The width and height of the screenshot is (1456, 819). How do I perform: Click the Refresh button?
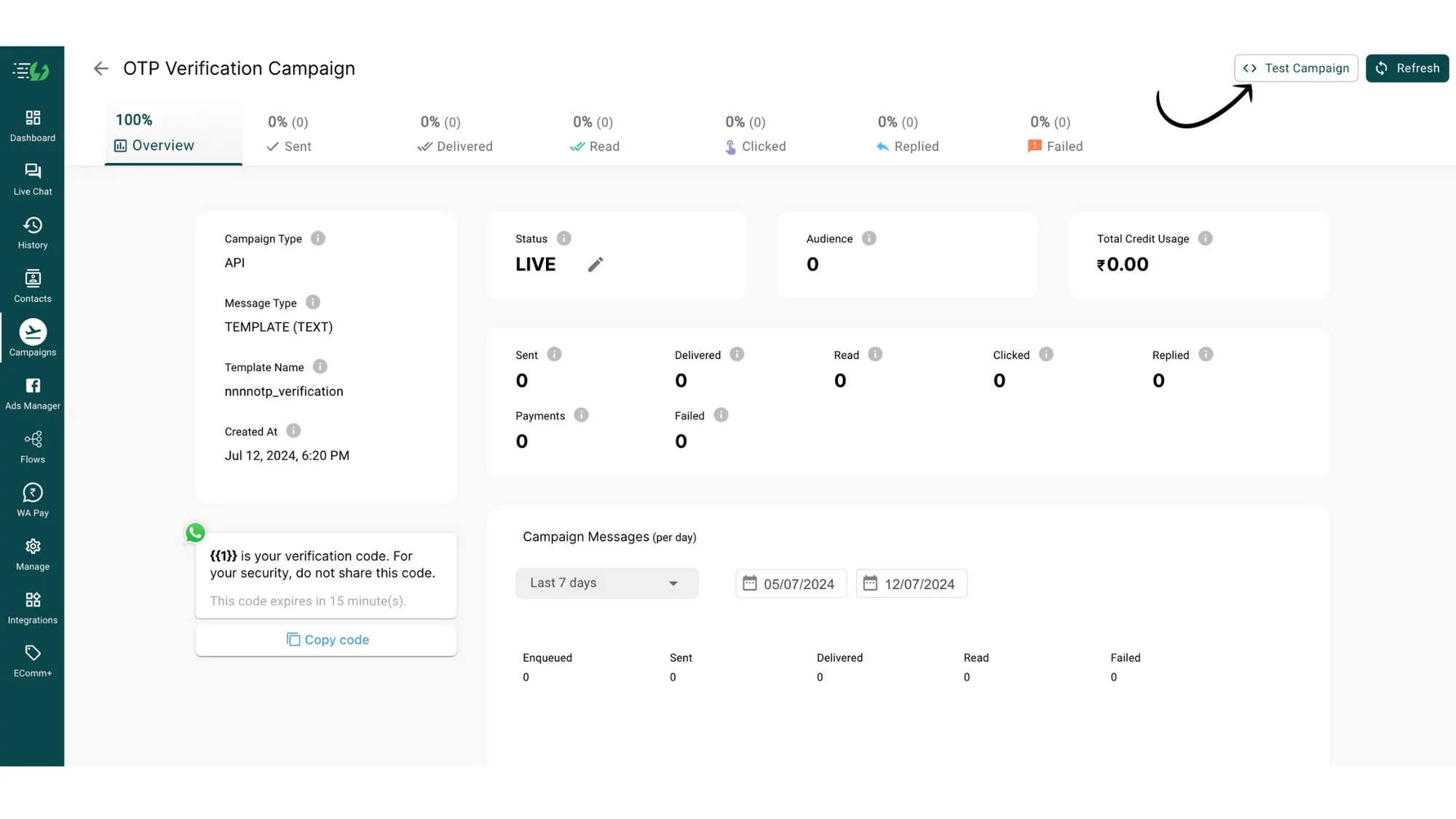1407,68
